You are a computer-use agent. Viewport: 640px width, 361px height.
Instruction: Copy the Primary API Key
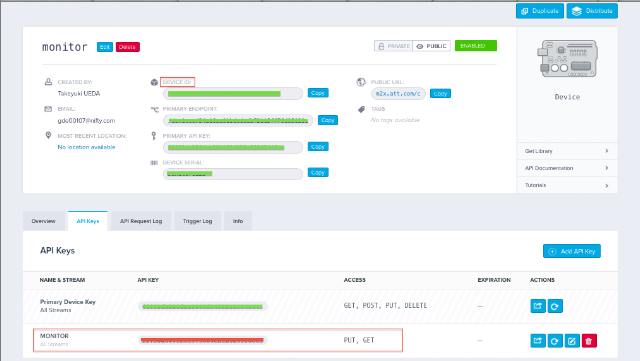click(x=318, y=147)
